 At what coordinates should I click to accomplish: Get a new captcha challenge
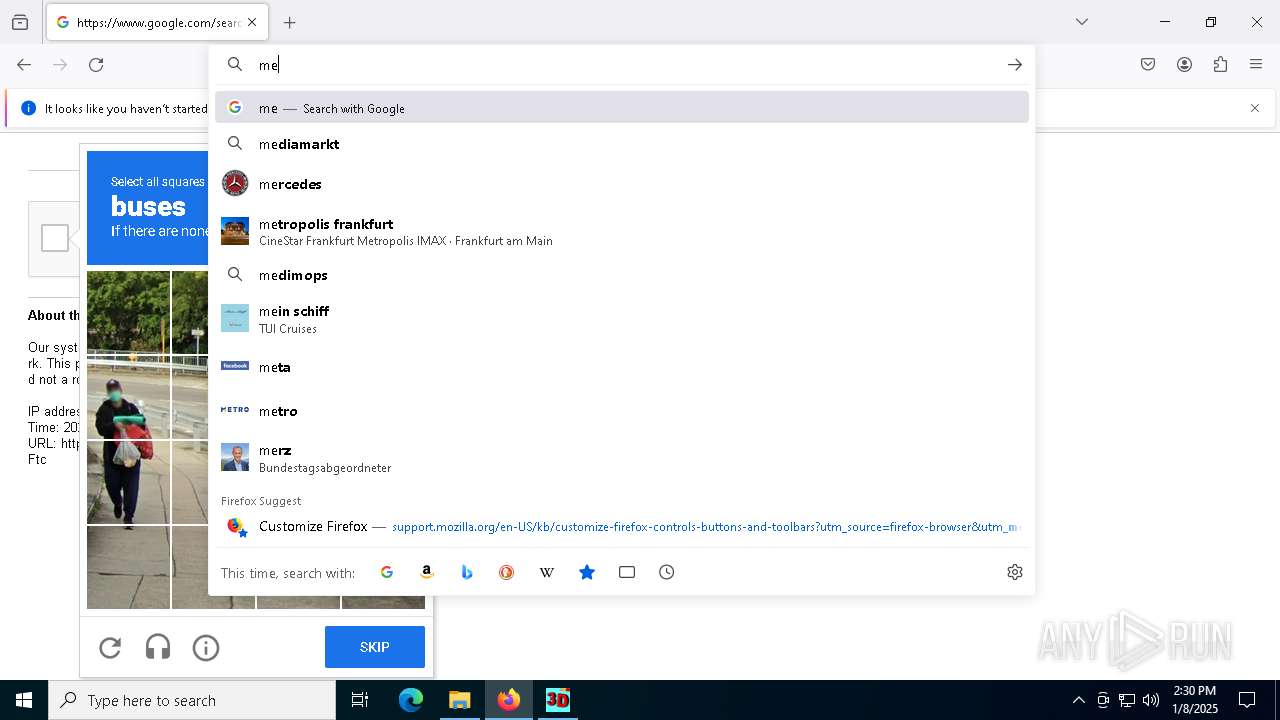click(110, 648)
